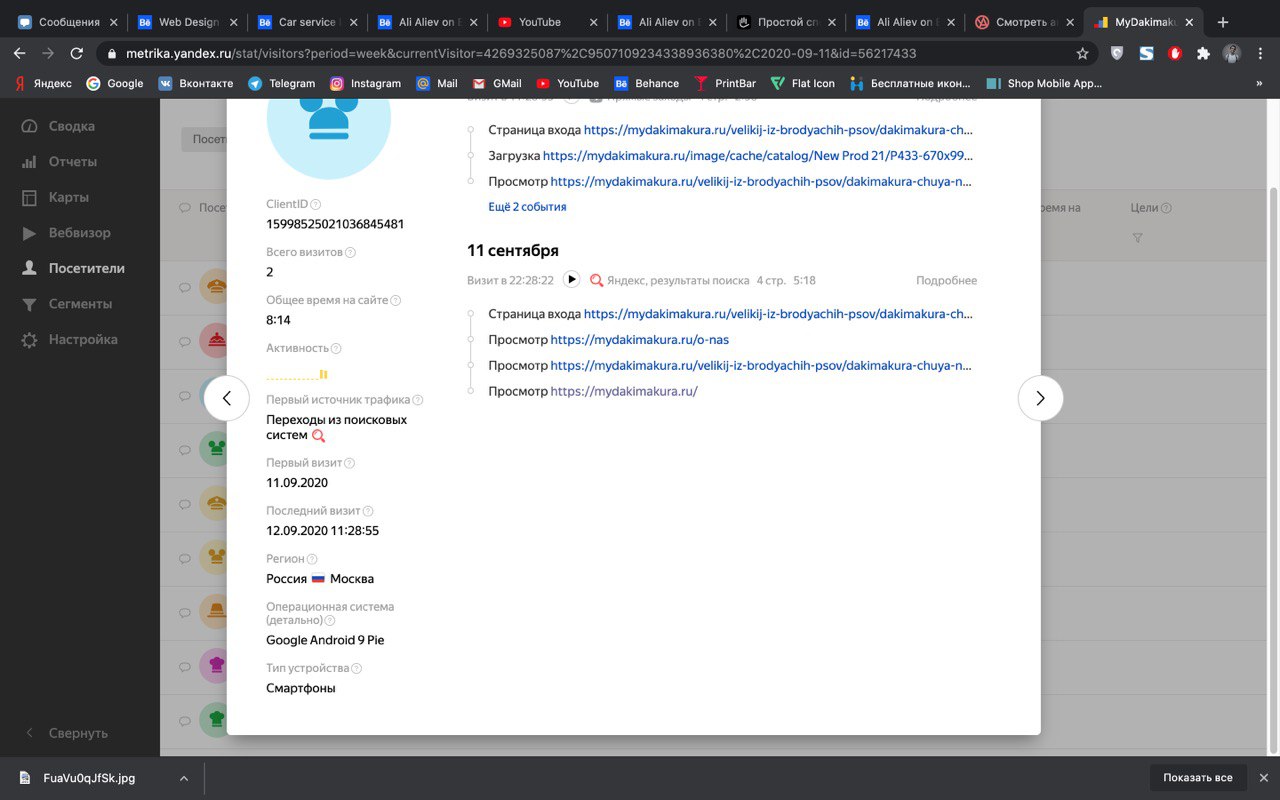Image resolution: width=1280 pixels, height=800 pixels.
Task: Click the address bar URL
Action: [521, 53]
